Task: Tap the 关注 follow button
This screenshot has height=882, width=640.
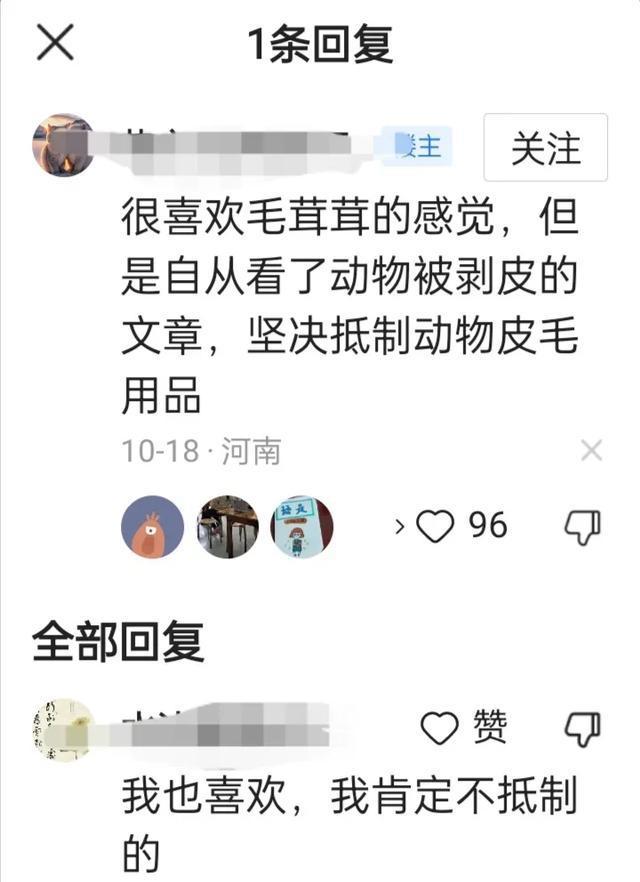Action: click(x=546, y=147)
